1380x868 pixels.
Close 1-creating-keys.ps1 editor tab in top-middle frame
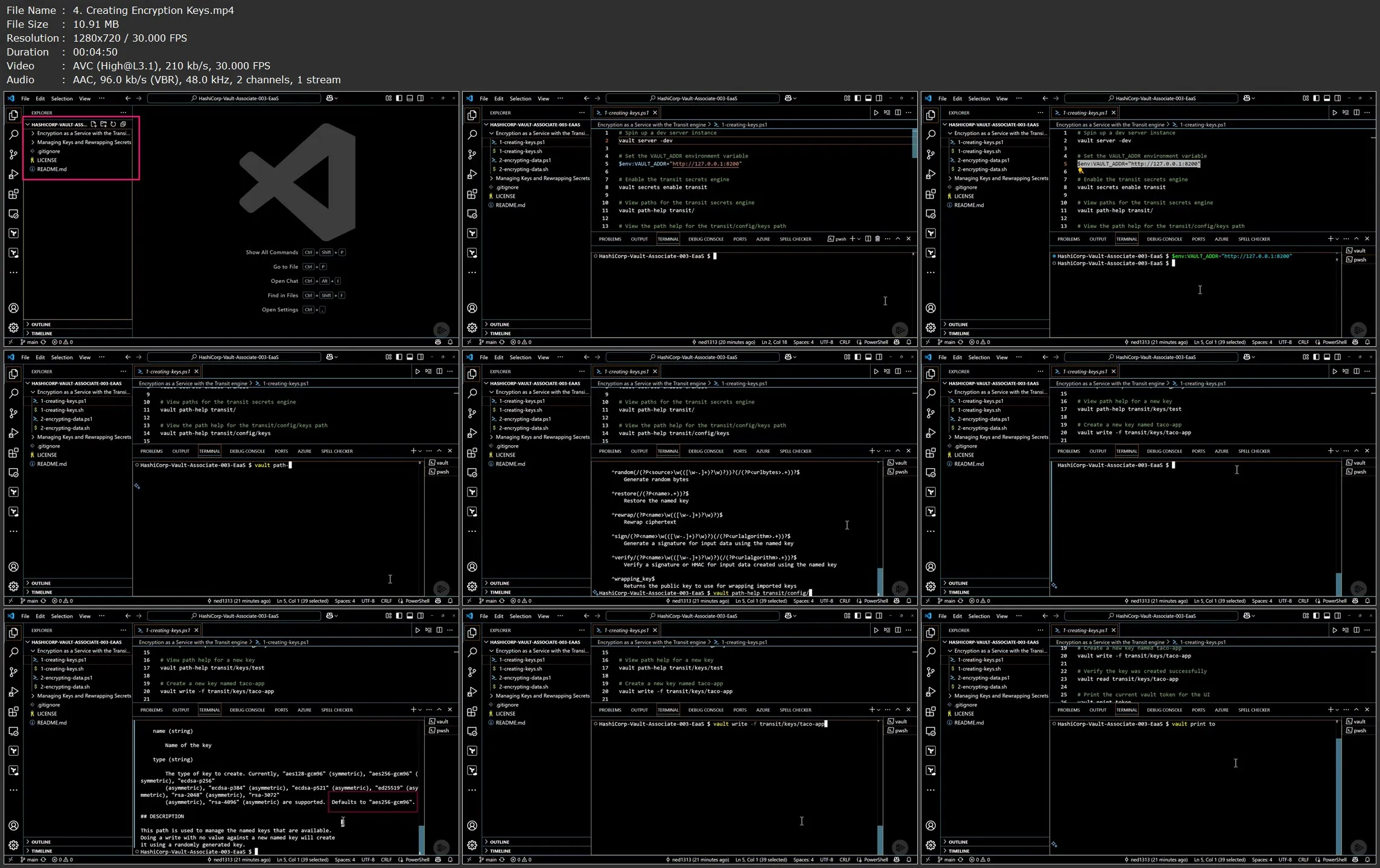click(x=655, y=113)
